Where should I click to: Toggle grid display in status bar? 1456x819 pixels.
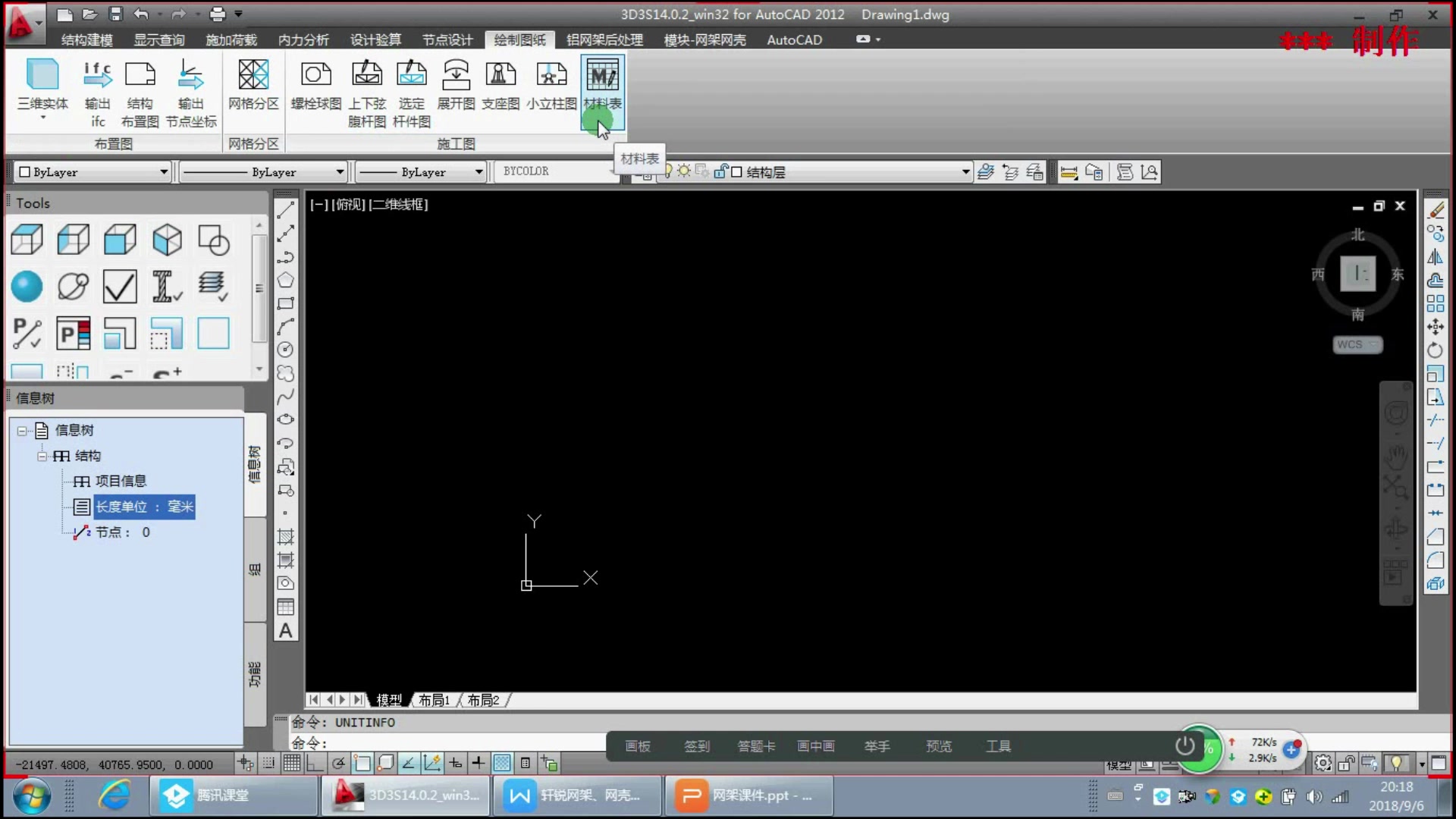pyautogui.click(x=292, y=764)
